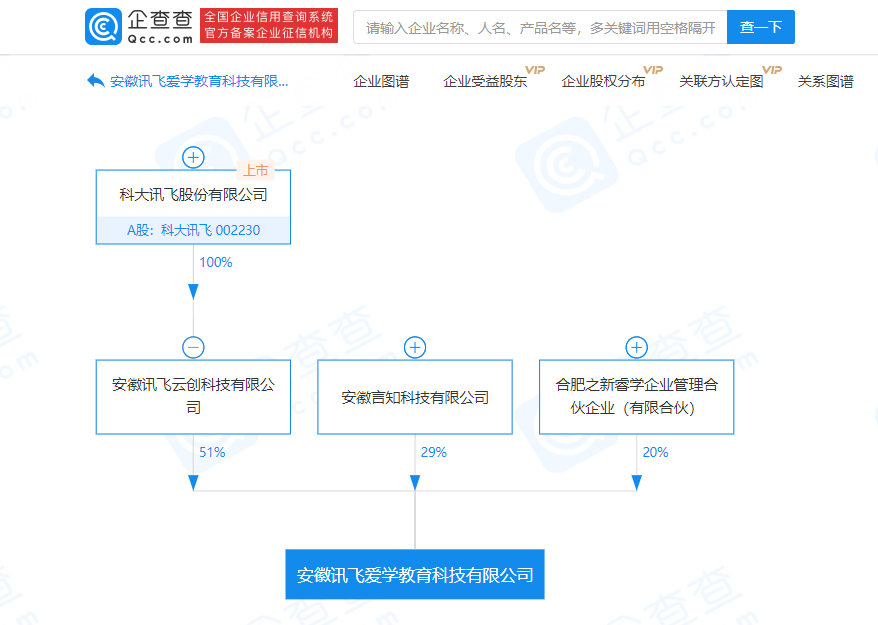Expand the plus above 合肥之新睿学企业管理合伙企业
Screen dimensions: 878x625
tap(636, 347)
